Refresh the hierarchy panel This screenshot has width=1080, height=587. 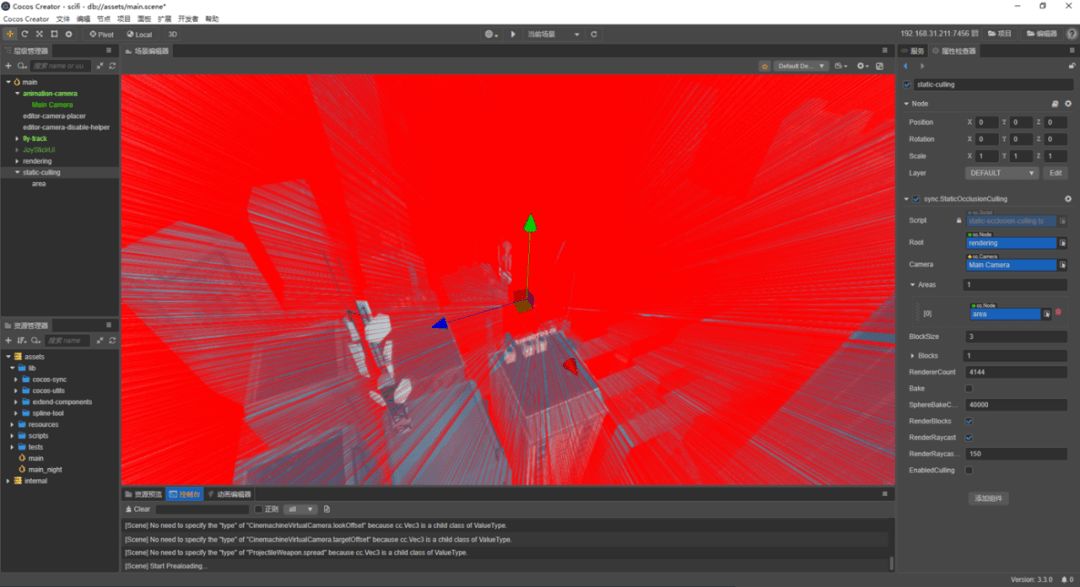[x=112, y=66]
